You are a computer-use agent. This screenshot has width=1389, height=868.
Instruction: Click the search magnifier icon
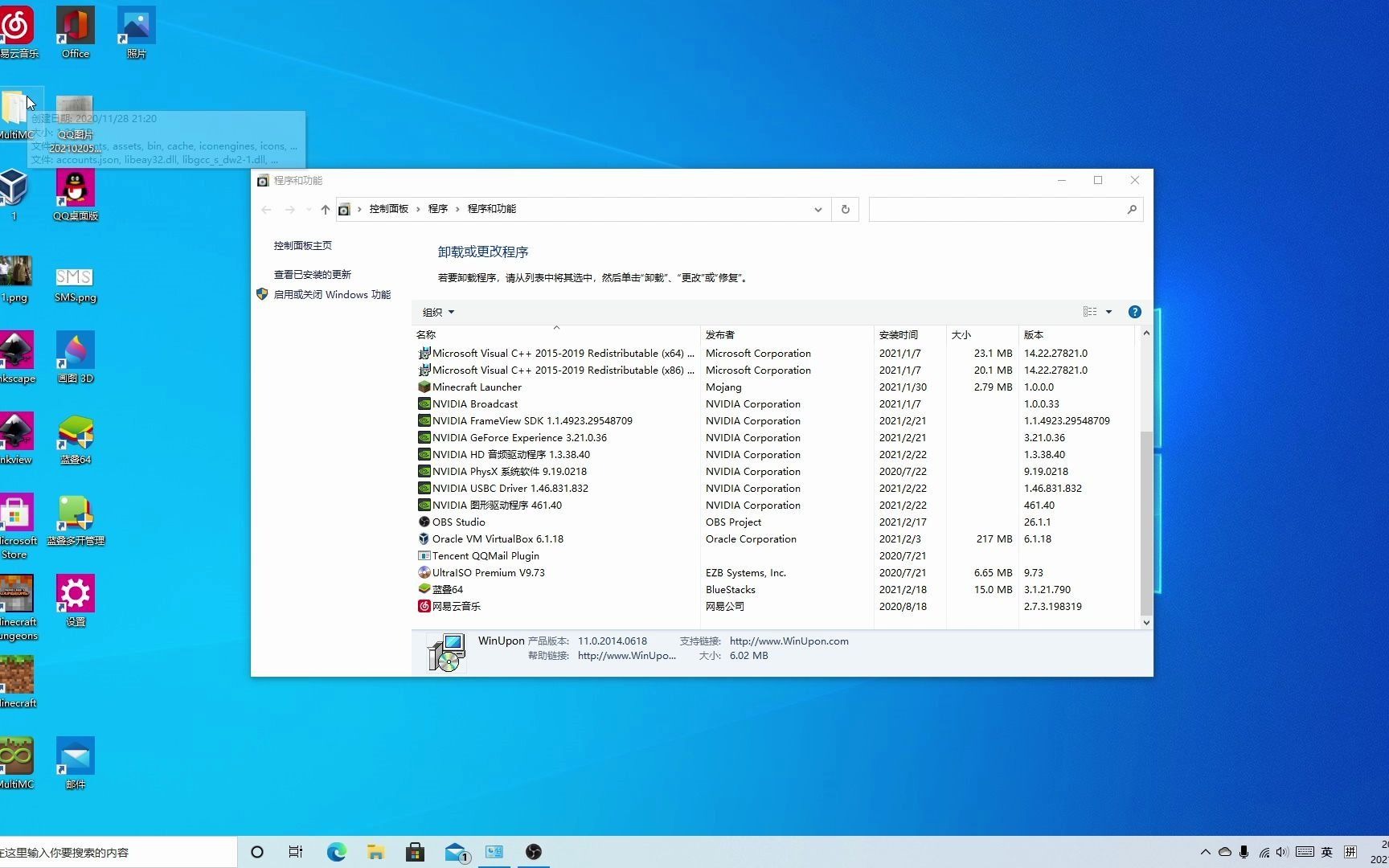pyautogui.click(x=1132, y=210)
